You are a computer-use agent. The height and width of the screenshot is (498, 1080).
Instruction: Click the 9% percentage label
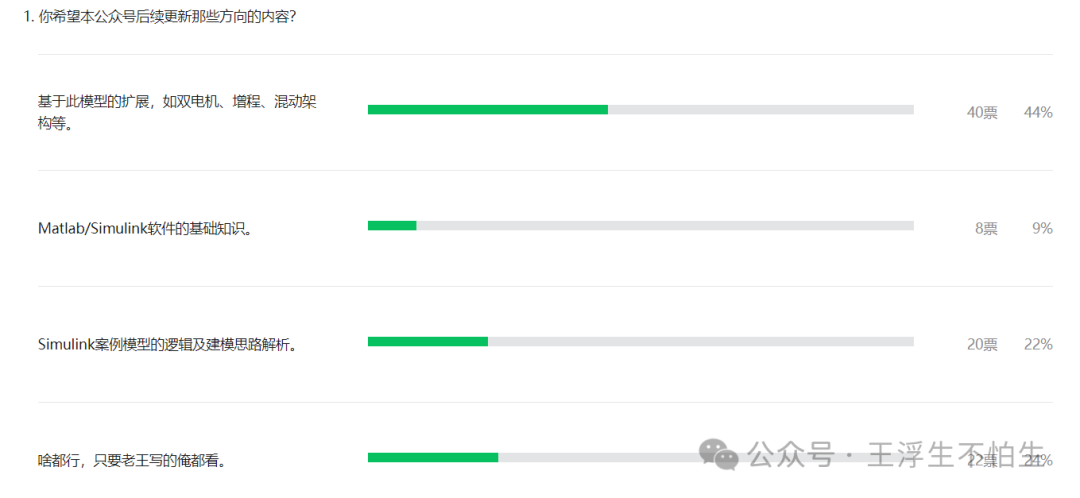tap(1042, 229)
